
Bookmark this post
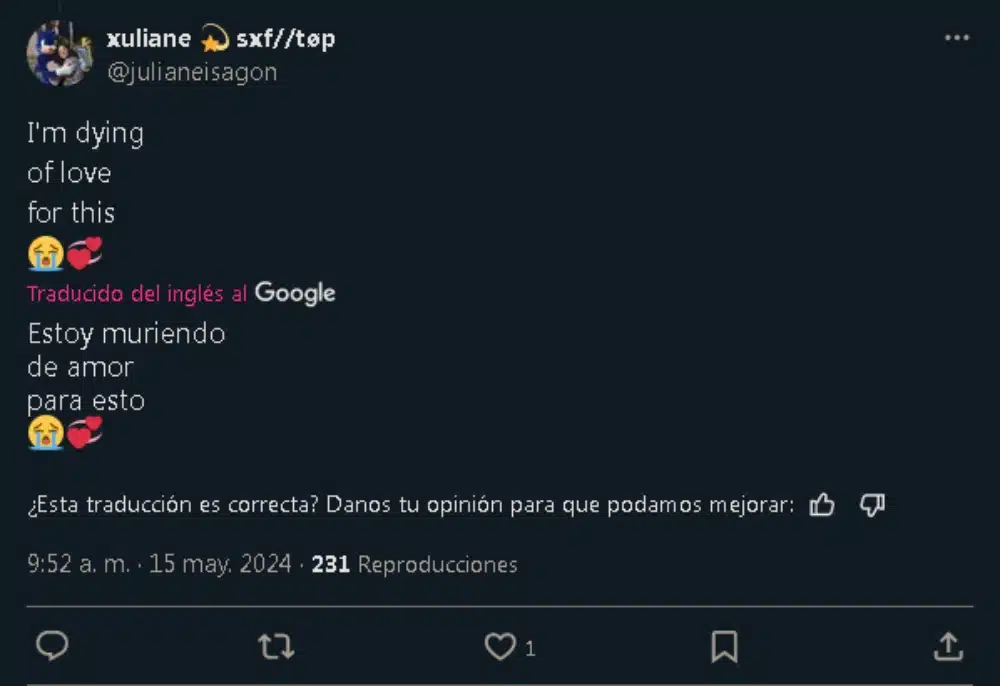[724, 646]
